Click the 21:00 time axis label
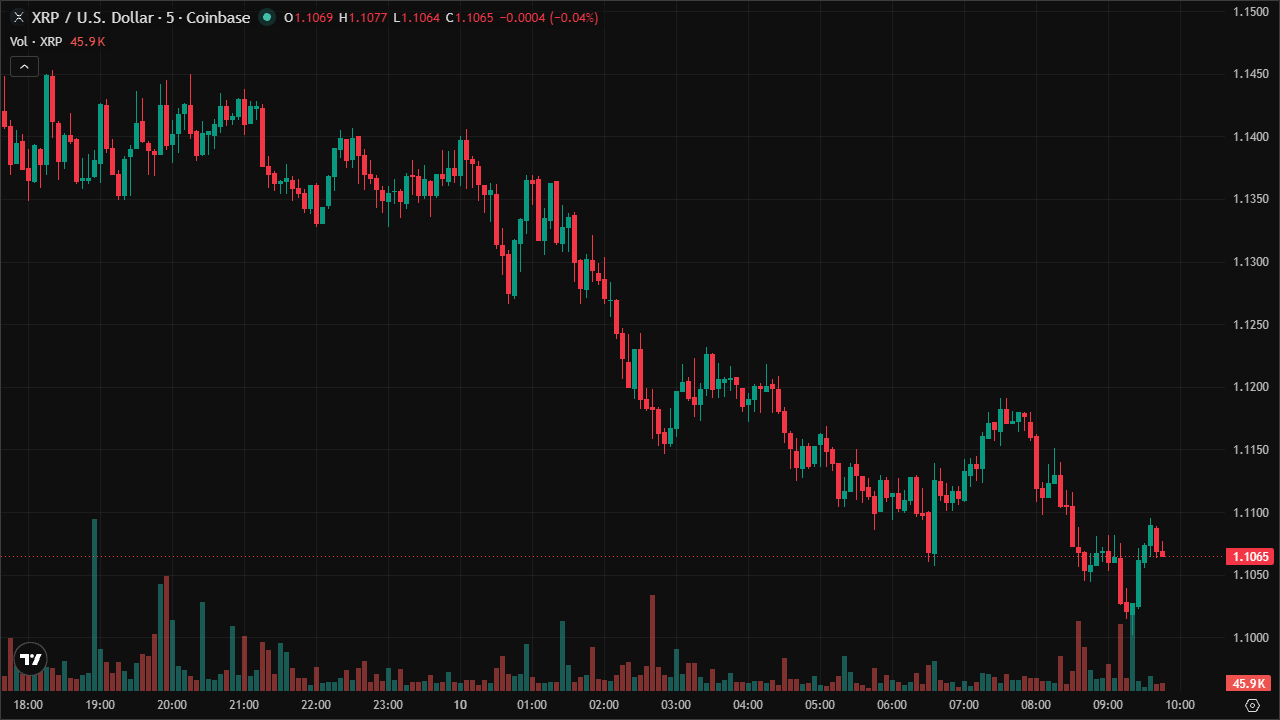 pyautogui.click(x=244, y=705)
